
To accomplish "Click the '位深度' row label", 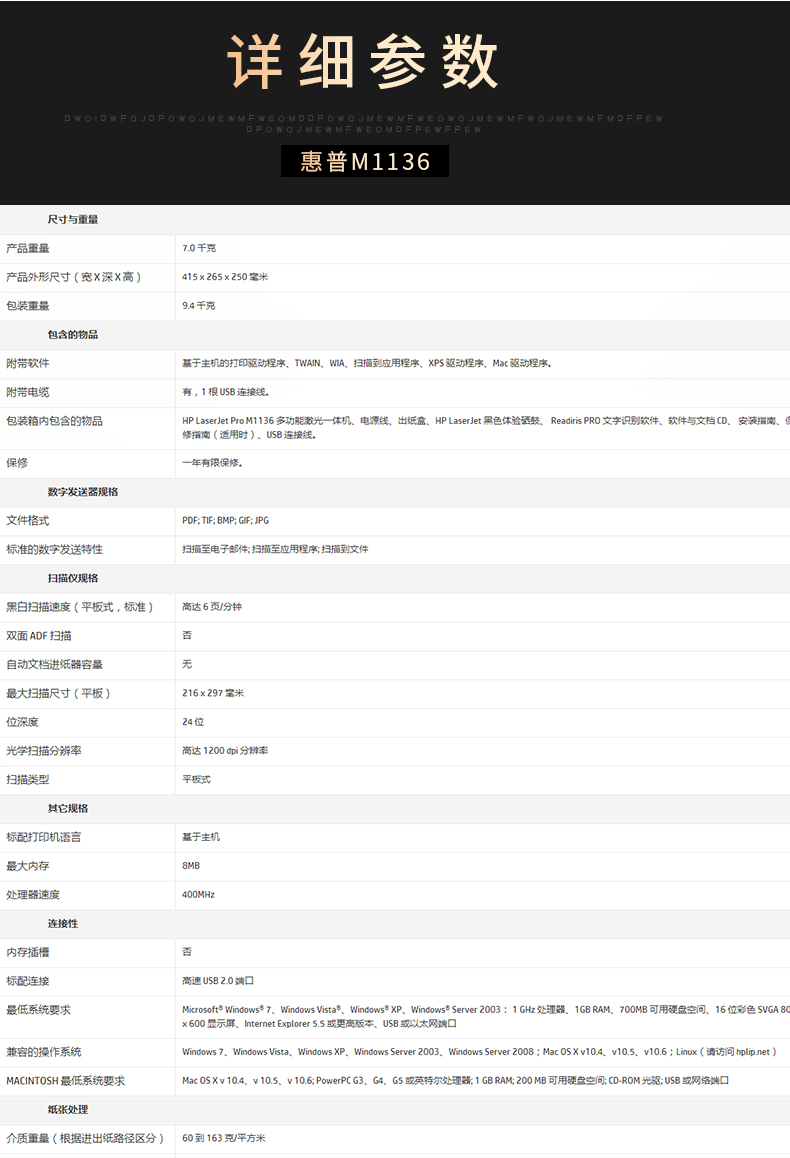I will click(x=22, y=722).
